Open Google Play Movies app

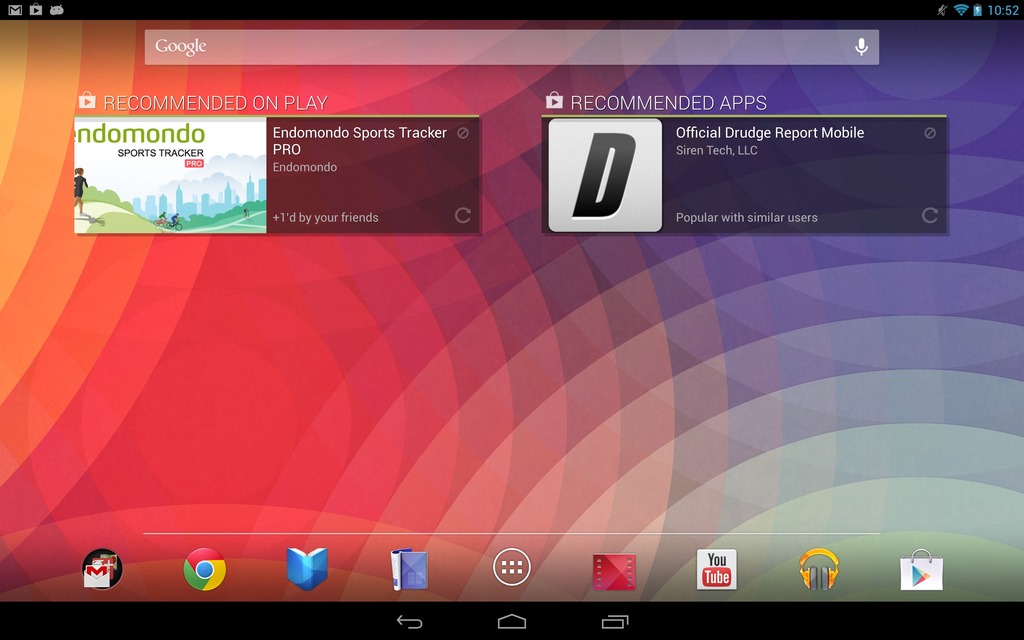coord(614,571)
